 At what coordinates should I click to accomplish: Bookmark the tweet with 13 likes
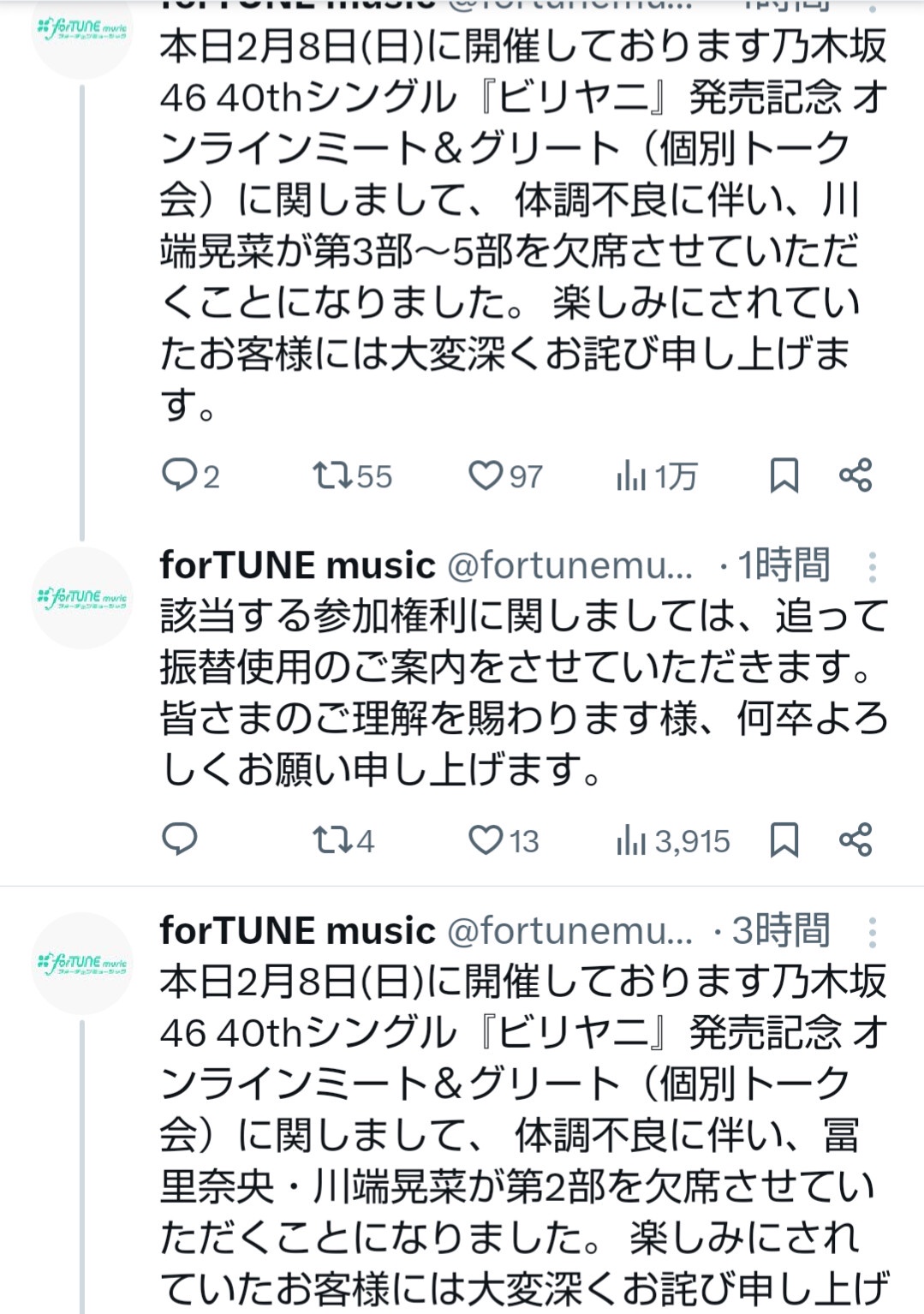click(x=784, y=839)
